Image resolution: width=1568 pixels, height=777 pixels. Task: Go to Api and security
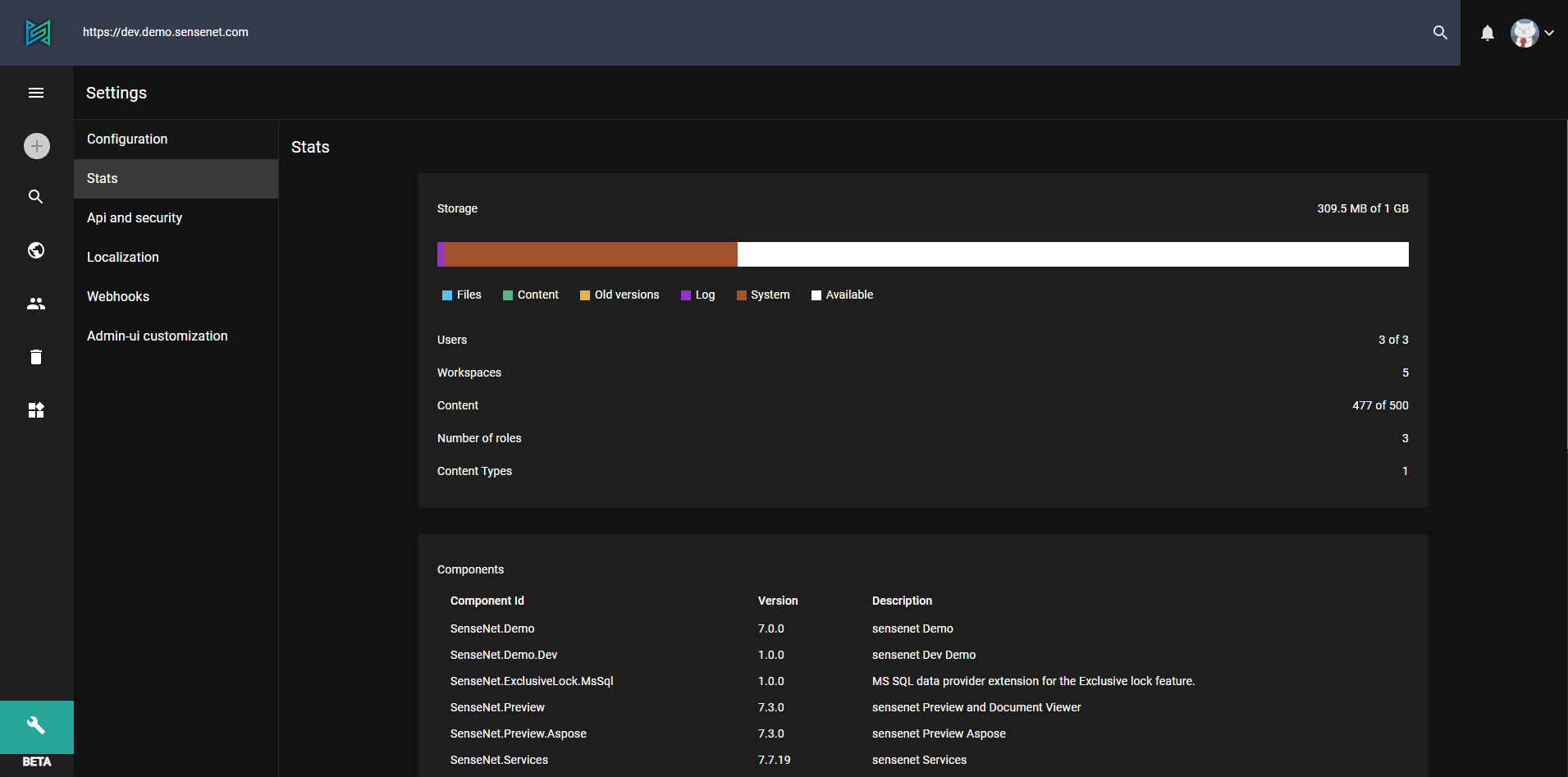click(x=176, y=218)
